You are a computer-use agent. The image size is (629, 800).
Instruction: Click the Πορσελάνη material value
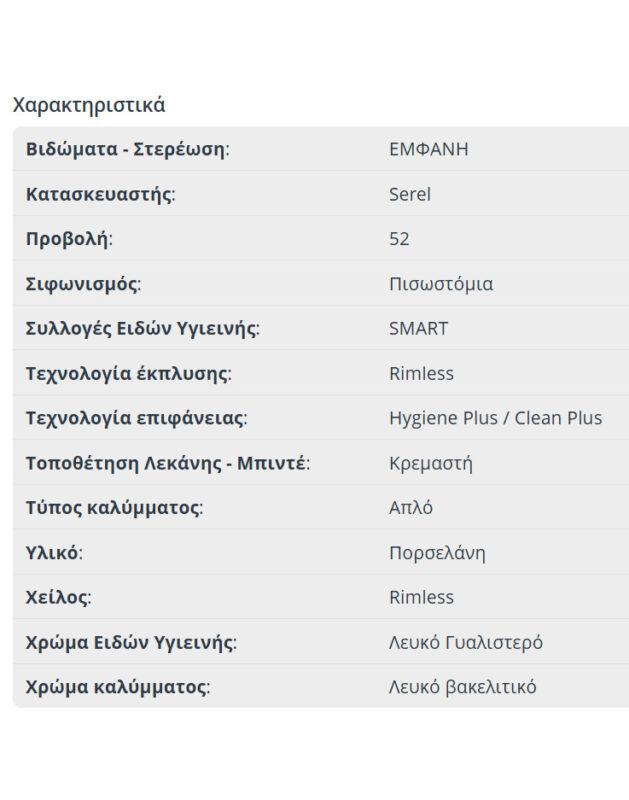click(x=437, y=553)
